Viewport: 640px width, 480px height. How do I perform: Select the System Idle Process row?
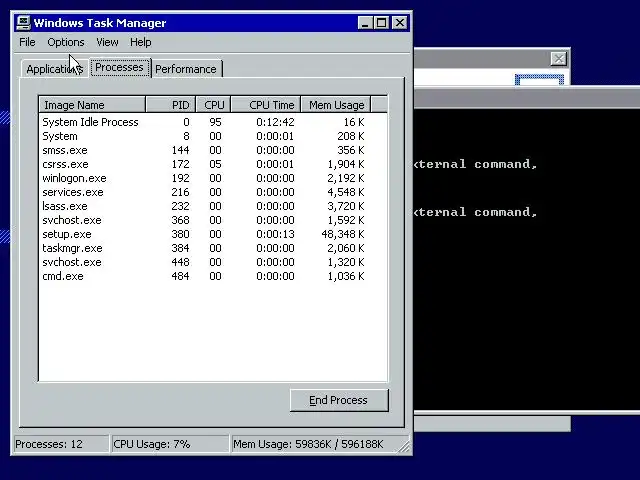point(203,122)
